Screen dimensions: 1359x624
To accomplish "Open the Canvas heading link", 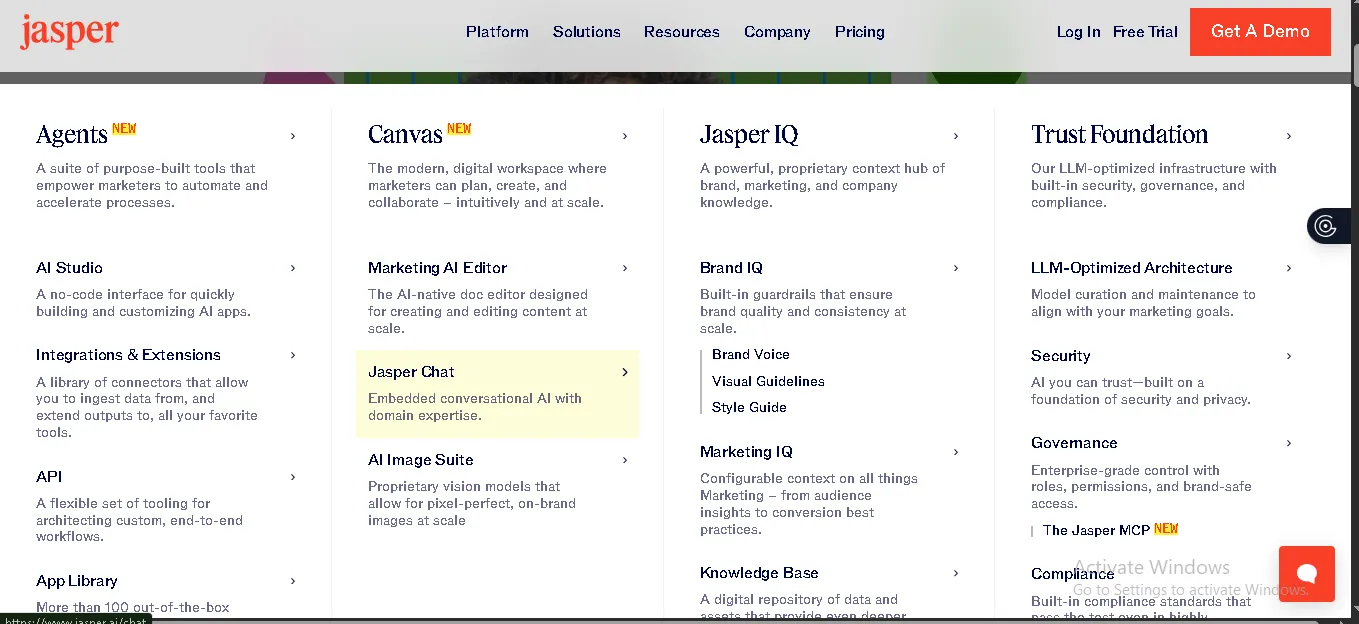I will click(x=405, y=135).
